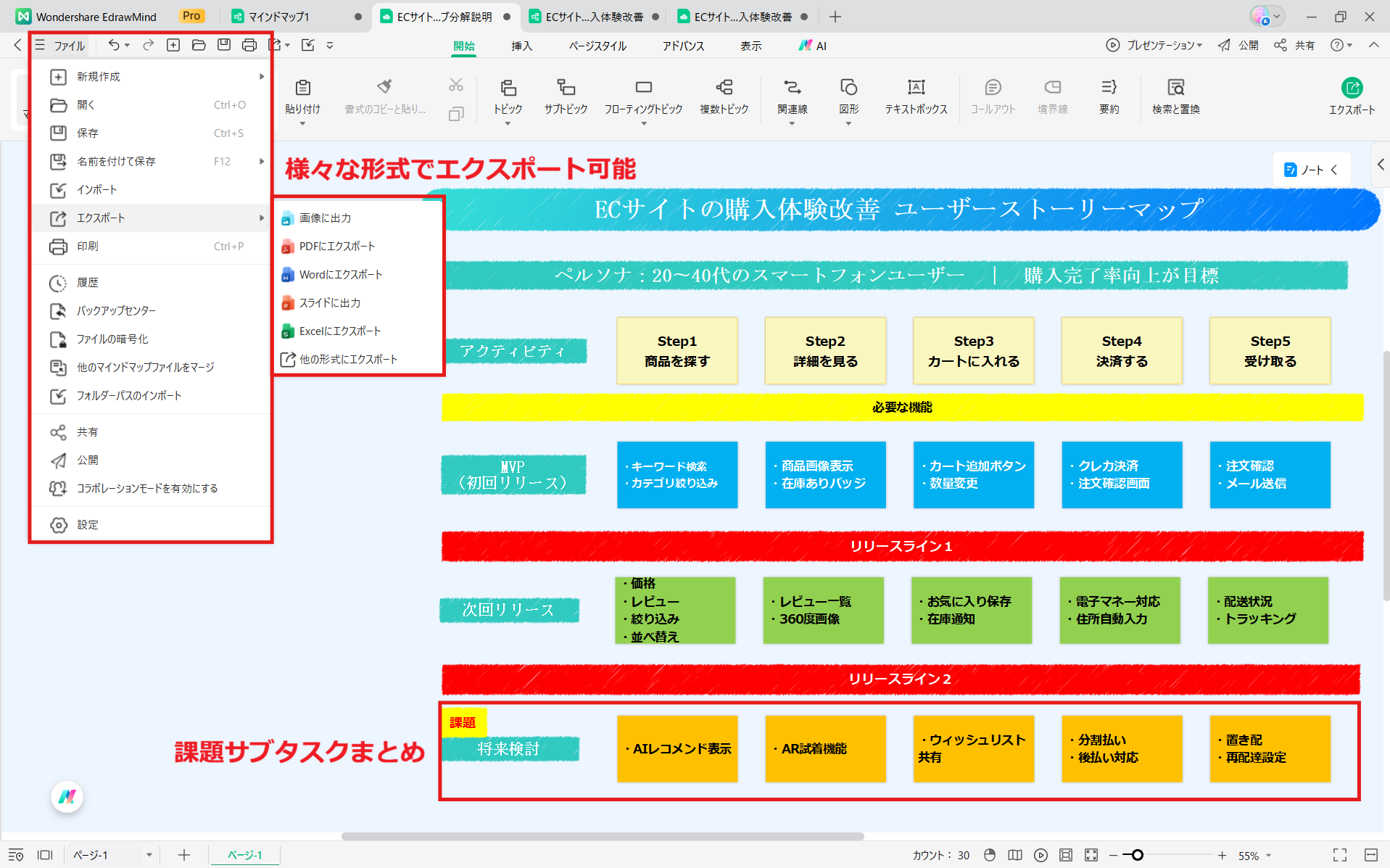Open the アドバンス ribbon tab
The width and height of the screenshot is (1390, 868).
(x=683, y=46)
